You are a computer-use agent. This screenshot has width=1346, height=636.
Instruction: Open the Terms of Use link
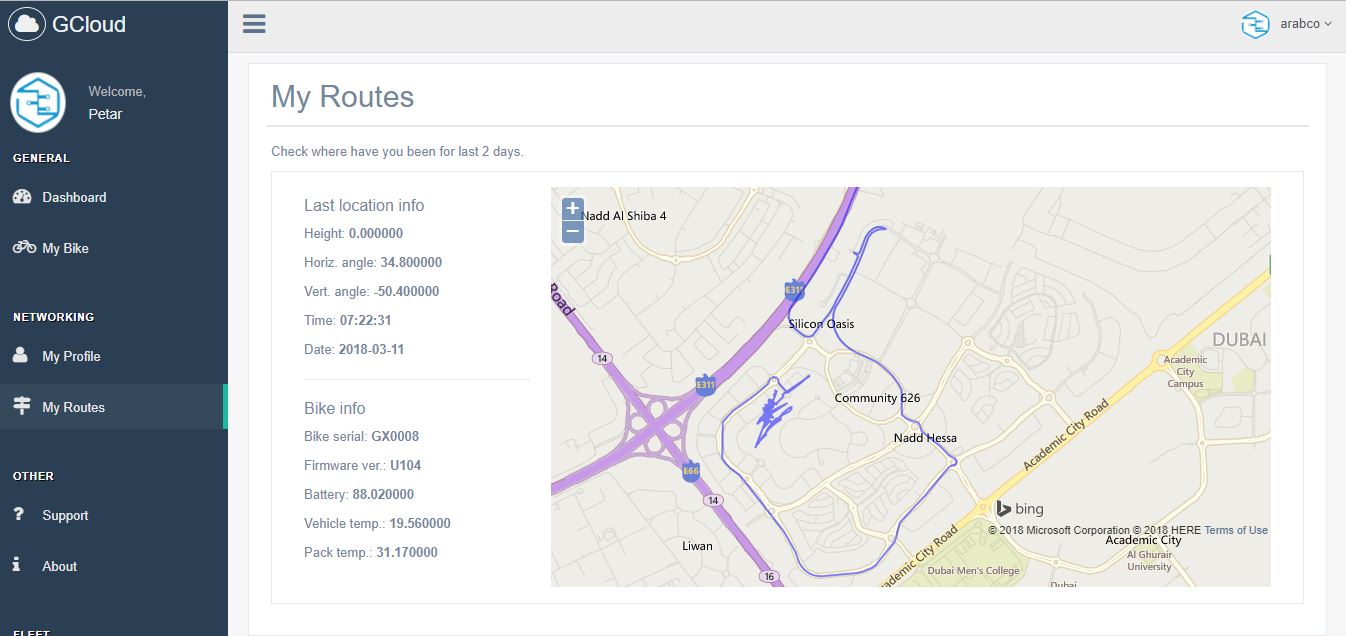tap(1235, 530)
